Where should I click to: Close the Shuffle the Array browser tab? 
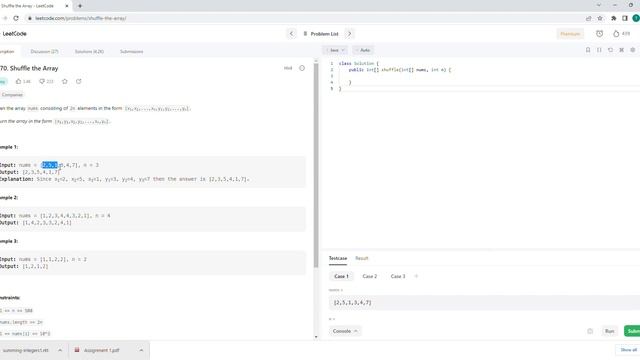[x=67, y=6]
